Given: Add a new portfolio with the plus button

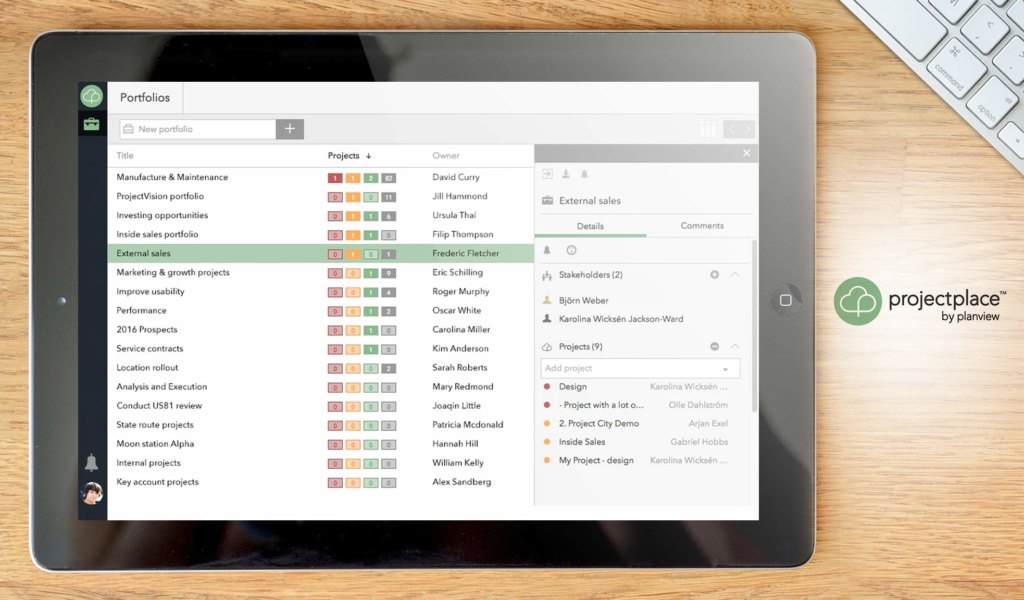Looking at the screenshot, I should (x=289, y=129).
